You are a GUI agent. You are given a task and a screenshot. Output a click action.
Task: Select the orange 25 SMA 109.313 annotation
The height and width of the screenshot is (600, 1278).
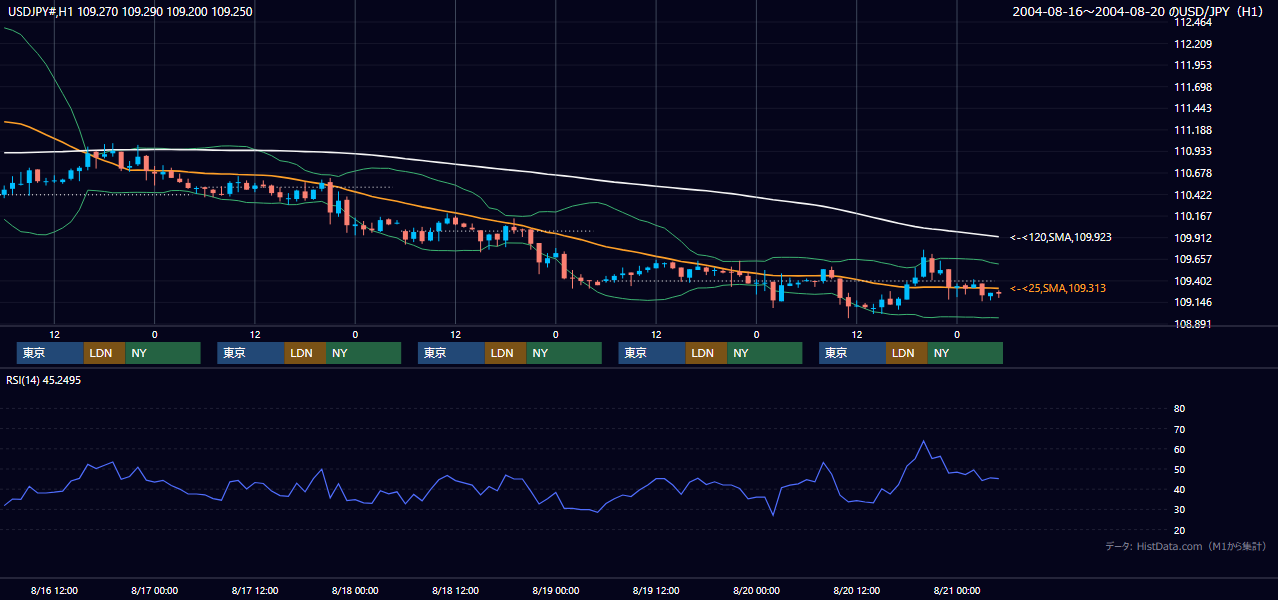coord(1058,288)
